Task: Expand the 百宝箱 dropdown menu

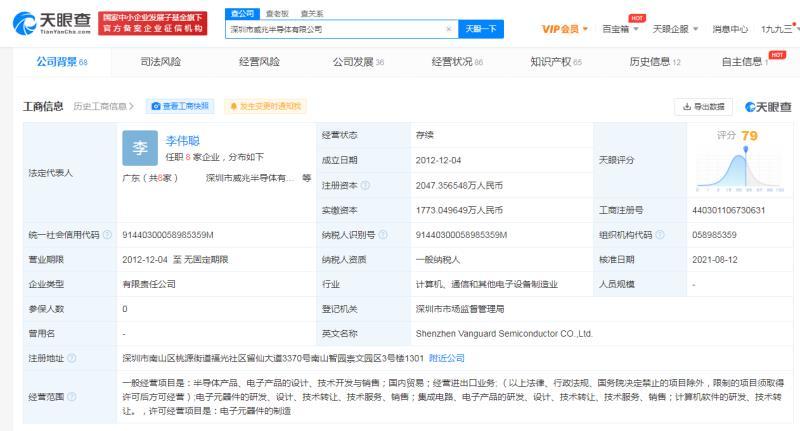Action: pyautogui.click(x=621, y=30)
